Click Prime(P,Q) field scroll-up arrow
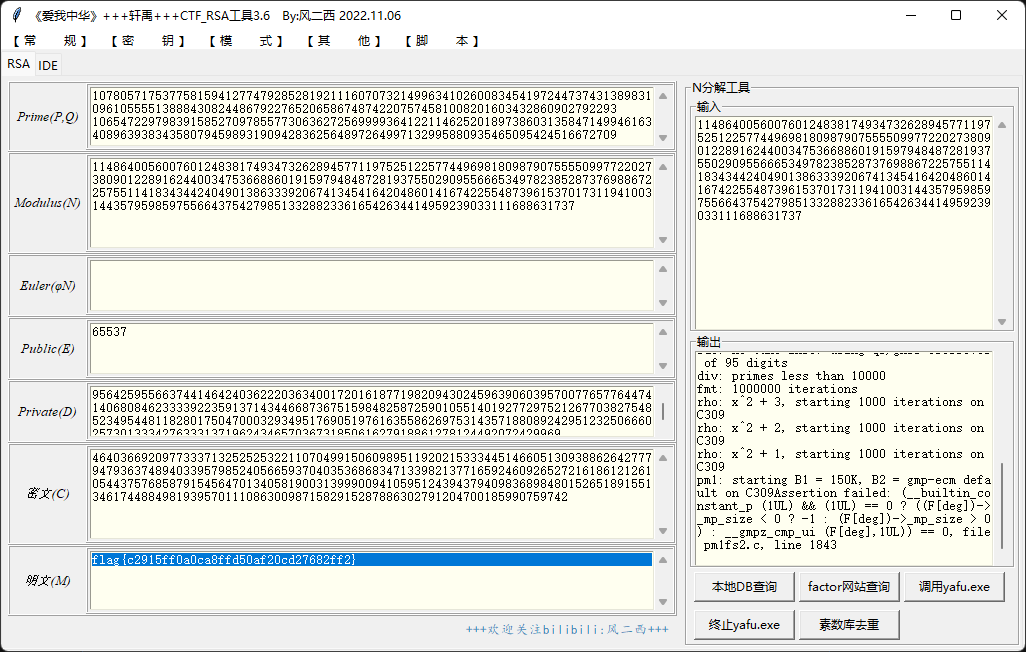Screen dimensions: 1026x652 (x=663, y=96)
